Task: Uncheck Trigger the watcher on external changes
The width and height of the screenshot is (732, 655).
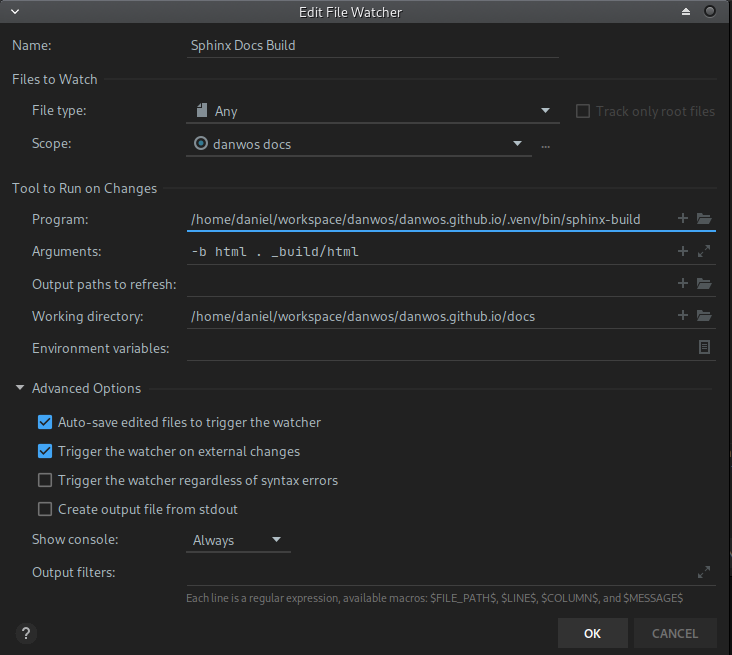Action: [45, 451]
